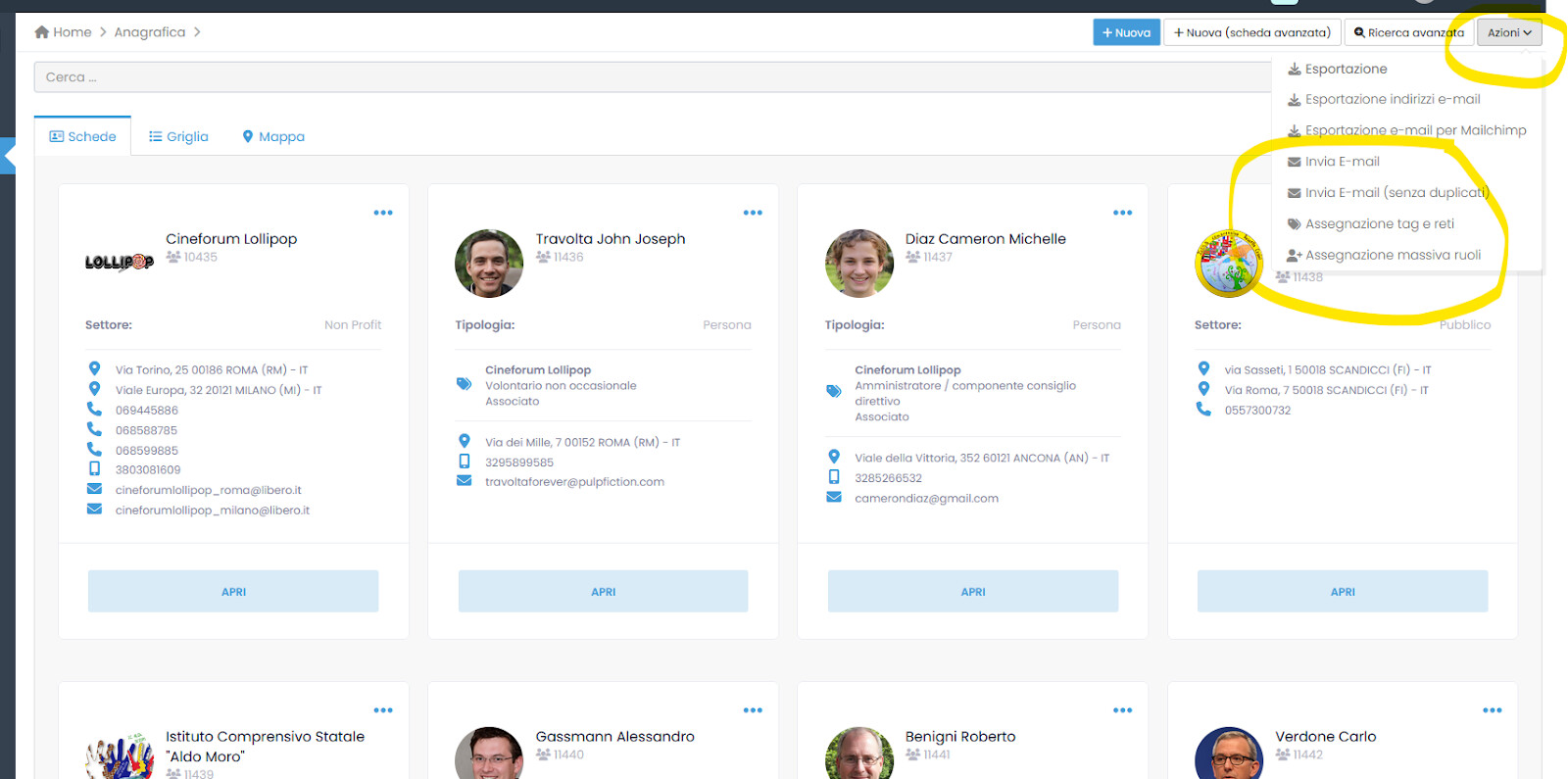
Task: Open three-dot menu on Benigni Roberto card
Action: click(x=1122, y=710)
